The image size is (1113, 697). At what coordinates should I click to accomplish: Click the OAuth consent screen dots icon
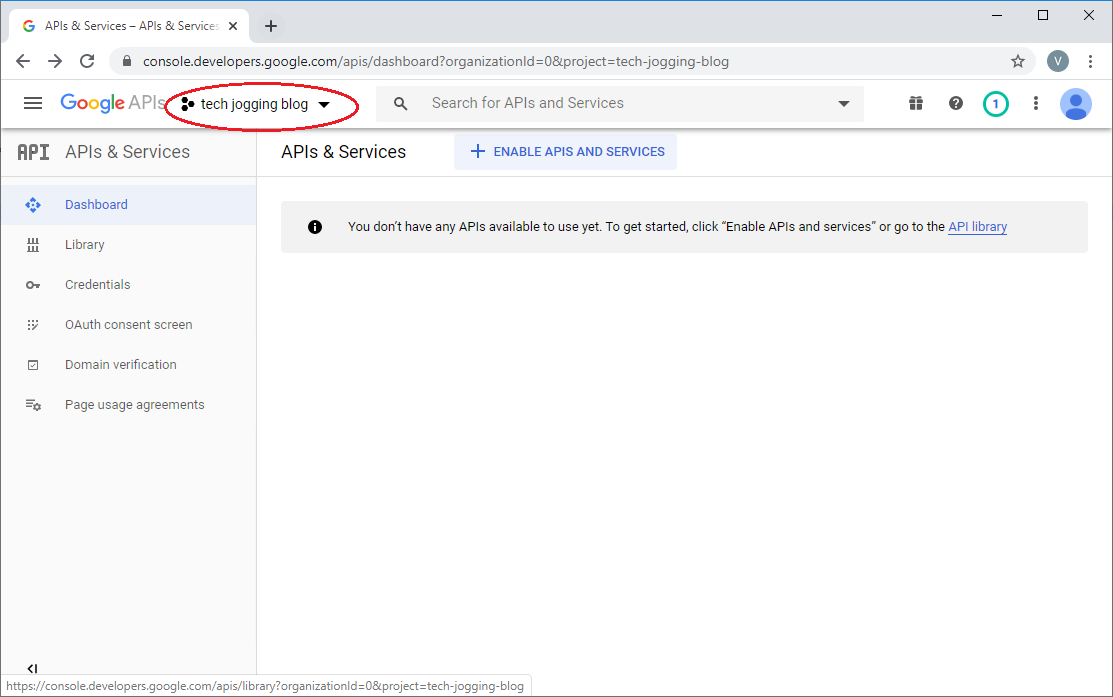(33, 325)
